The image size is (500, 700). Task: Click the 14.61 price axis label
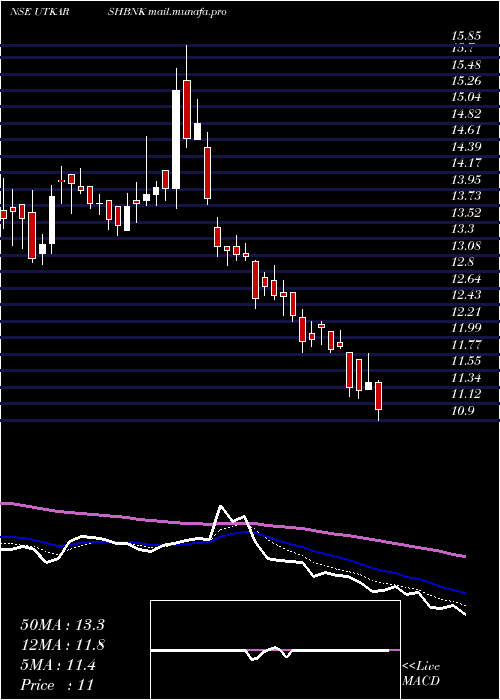point(466,130)
